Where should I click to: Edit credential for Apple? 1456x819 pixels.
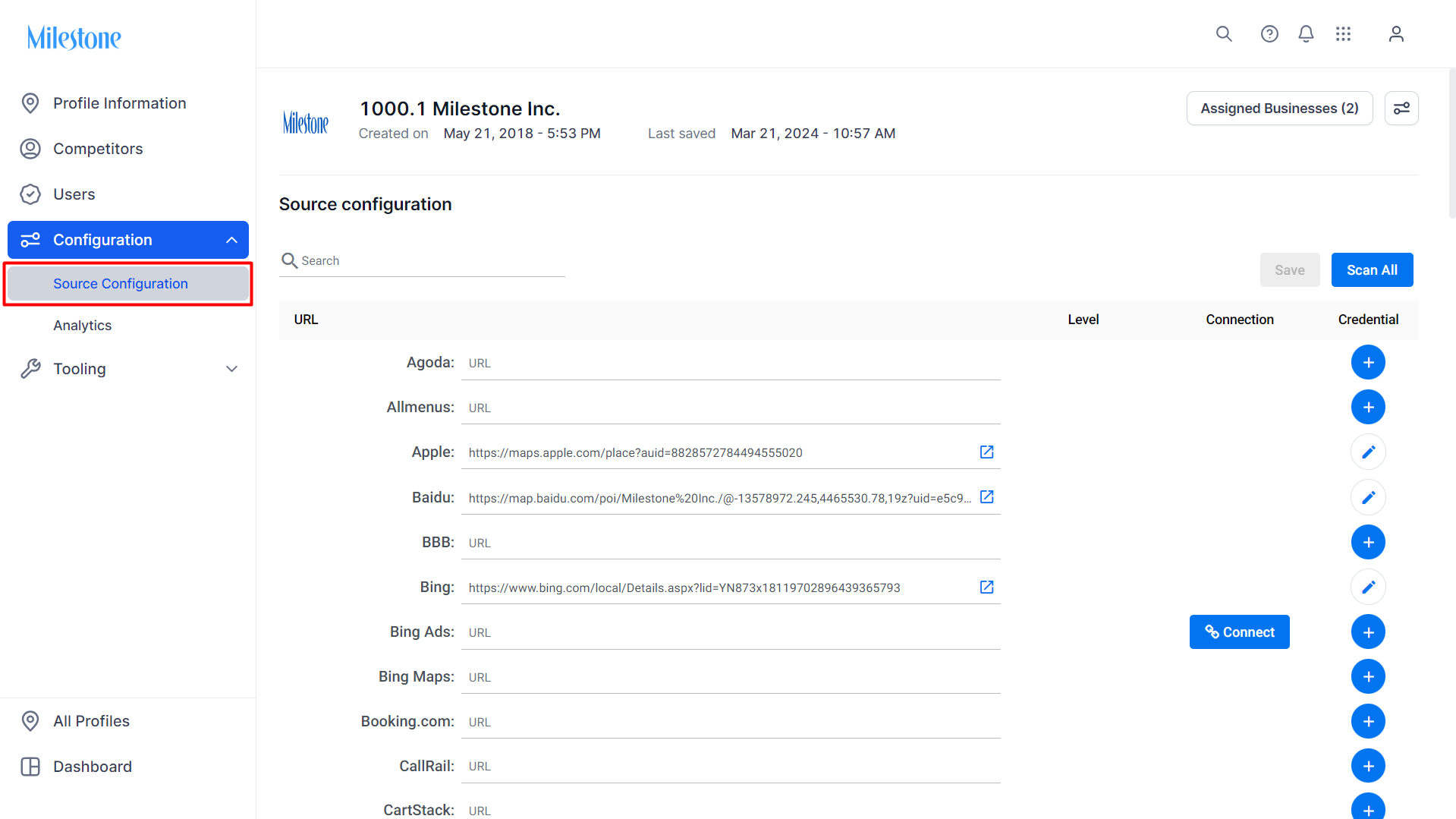[x=1368, y=452]
